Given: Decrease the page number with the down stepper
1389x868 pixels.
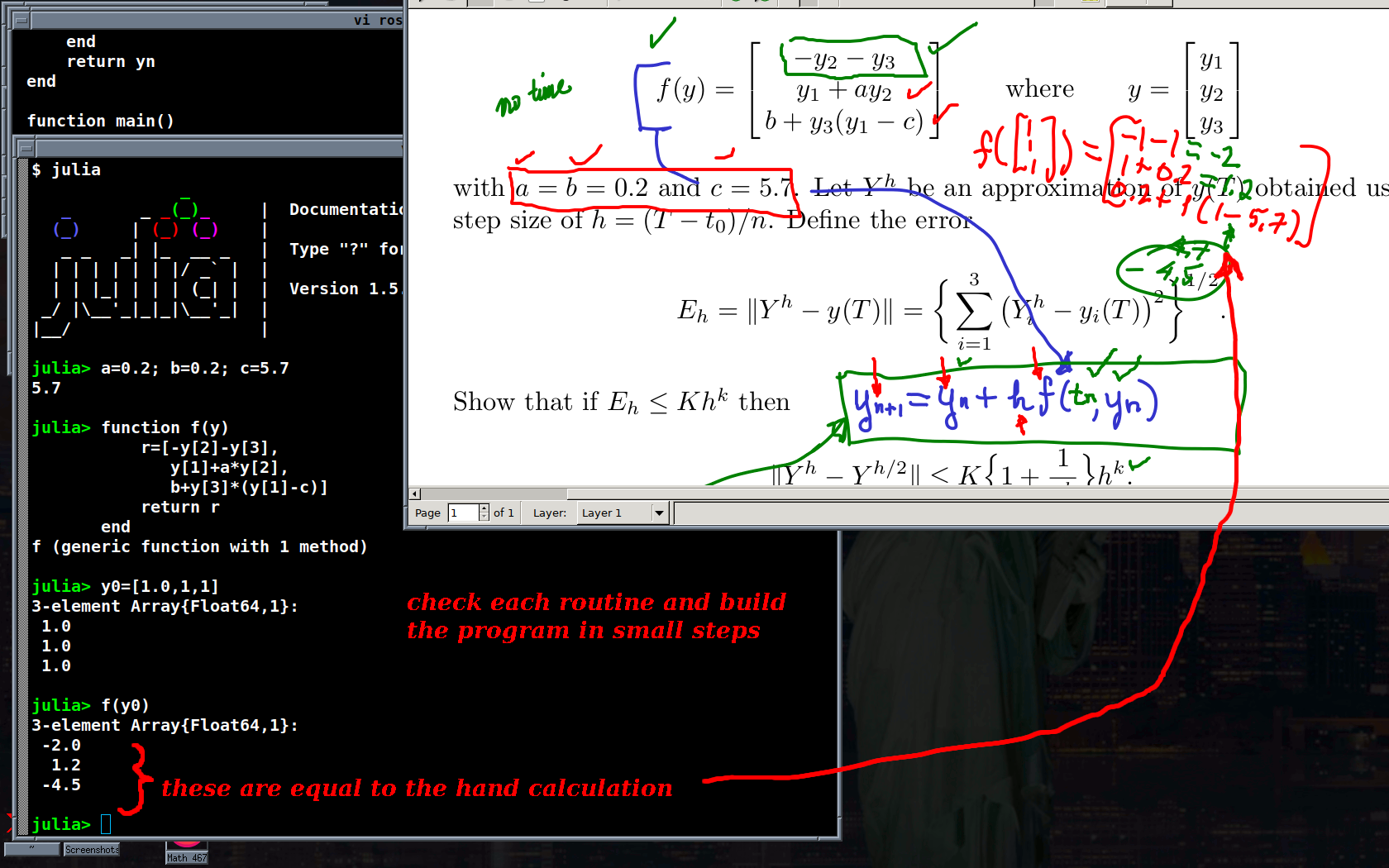Looking at the screenshot, I should (484, 517).
